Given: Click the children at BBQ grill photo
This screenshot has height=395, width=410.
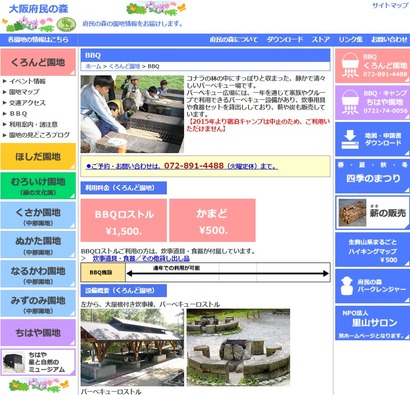Looking at the screenshot, I should [x=132, y=114].
